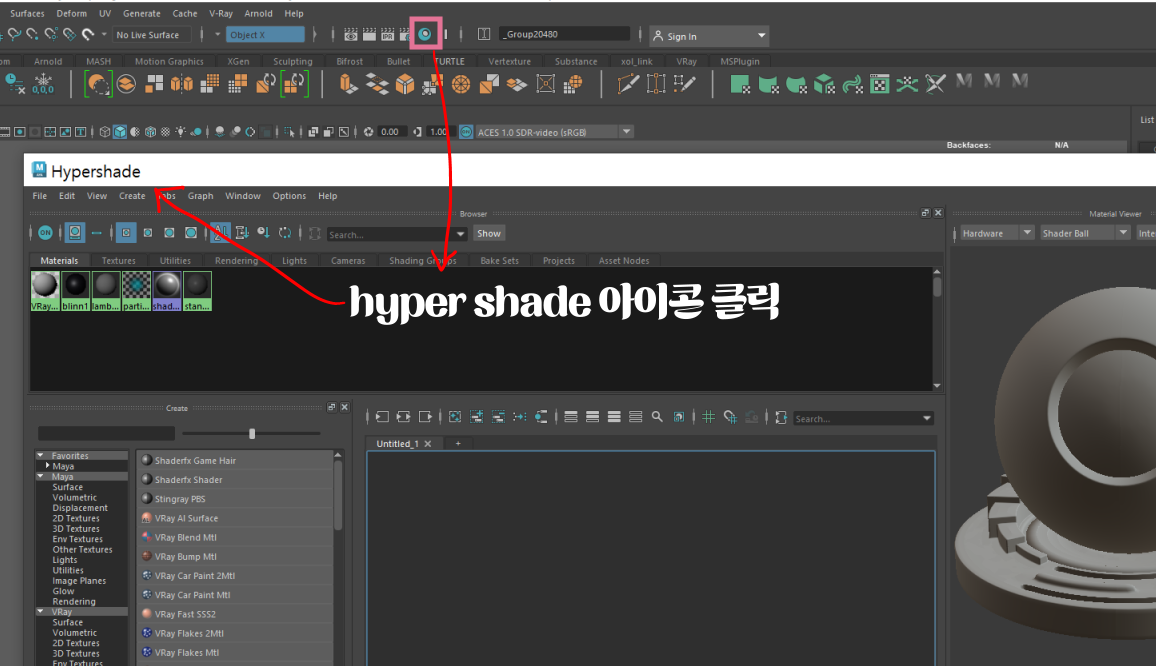Graph materials on selected objects
Viewport: 1156px width, 666px height.
tap(541, 417)
